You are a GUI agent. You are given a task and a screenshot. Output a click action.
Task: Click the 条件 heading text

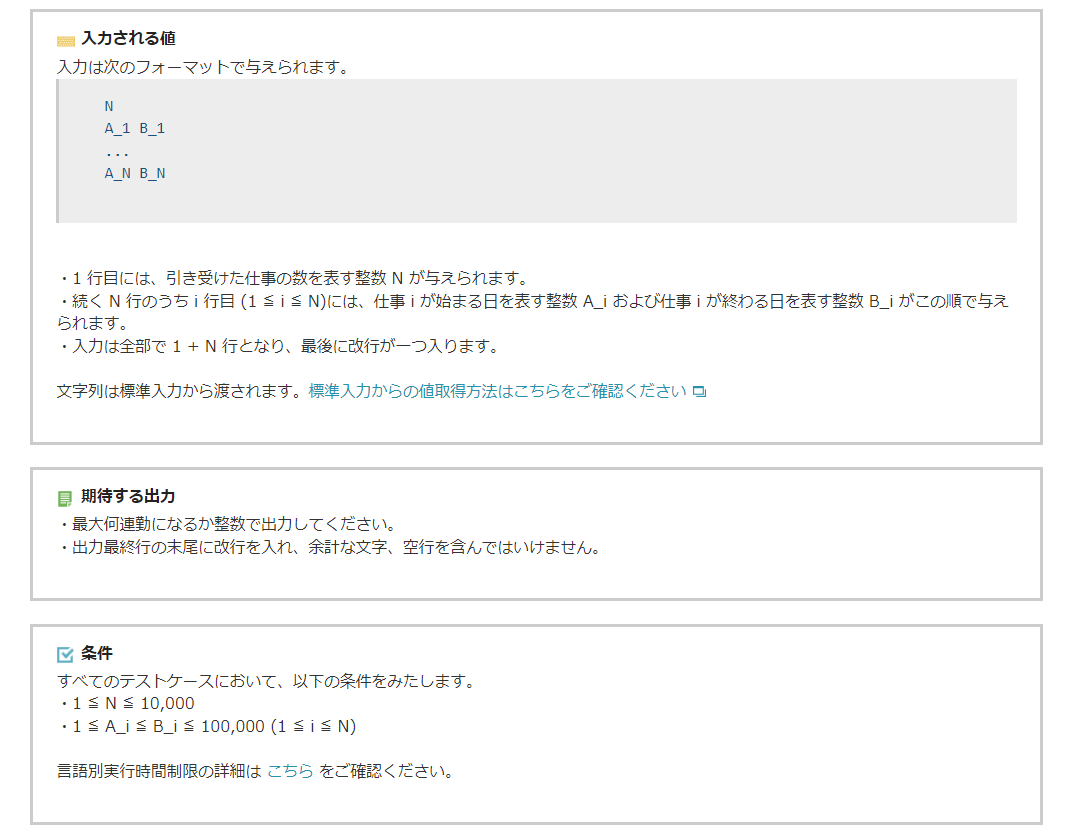(97, 653)
